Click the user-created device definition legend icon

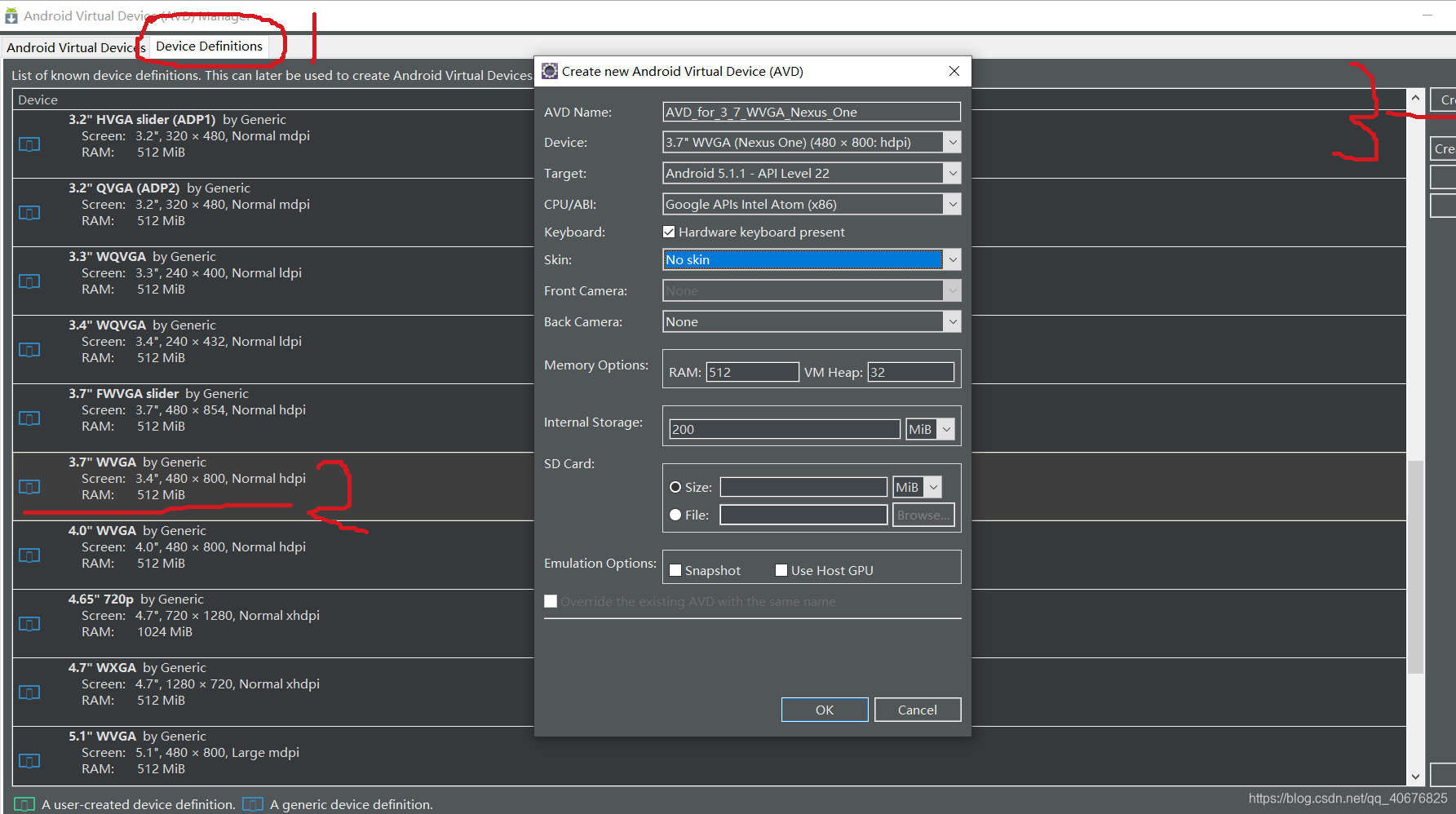tap(25, 804)
